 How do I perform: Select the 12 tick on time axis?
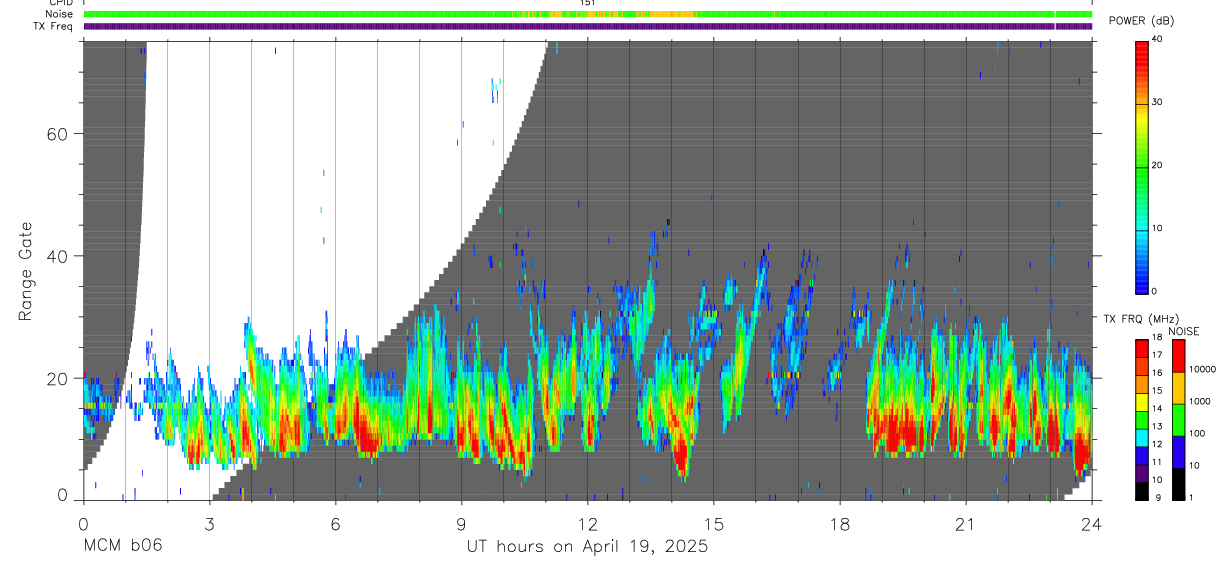point(588,523)
